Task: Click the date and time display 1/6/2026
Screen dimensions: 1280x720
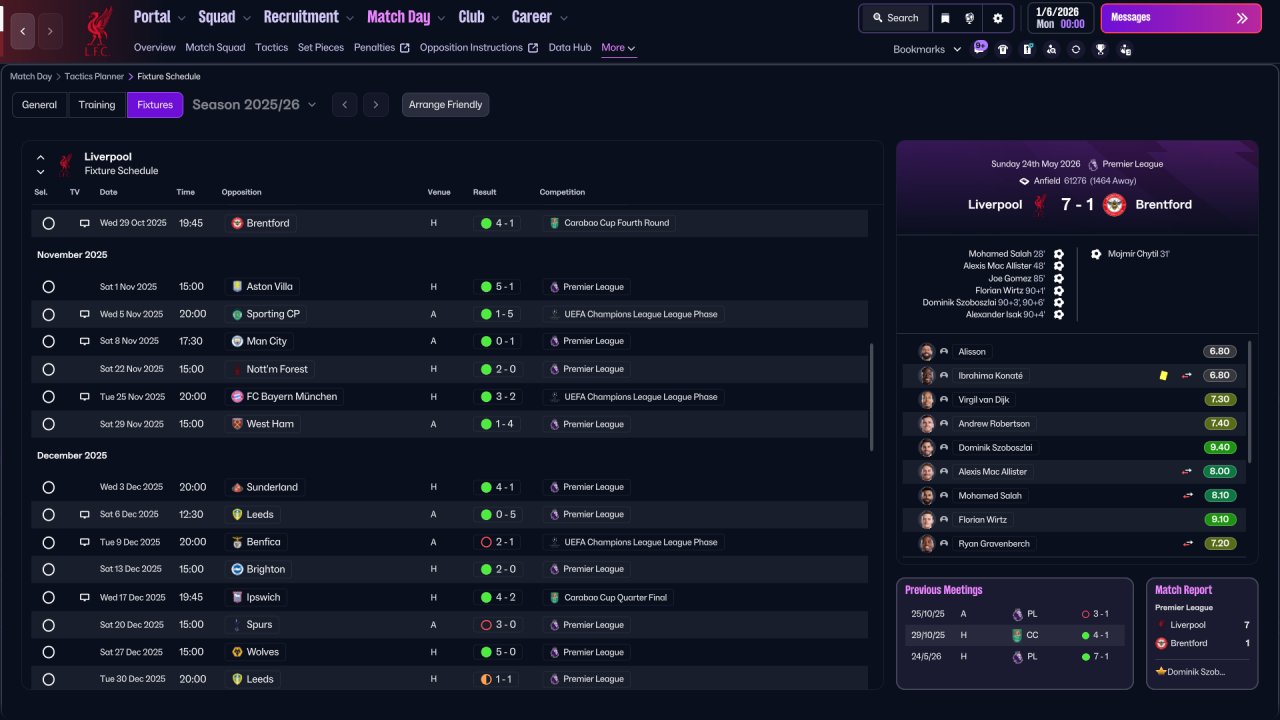Action: 1060,18
